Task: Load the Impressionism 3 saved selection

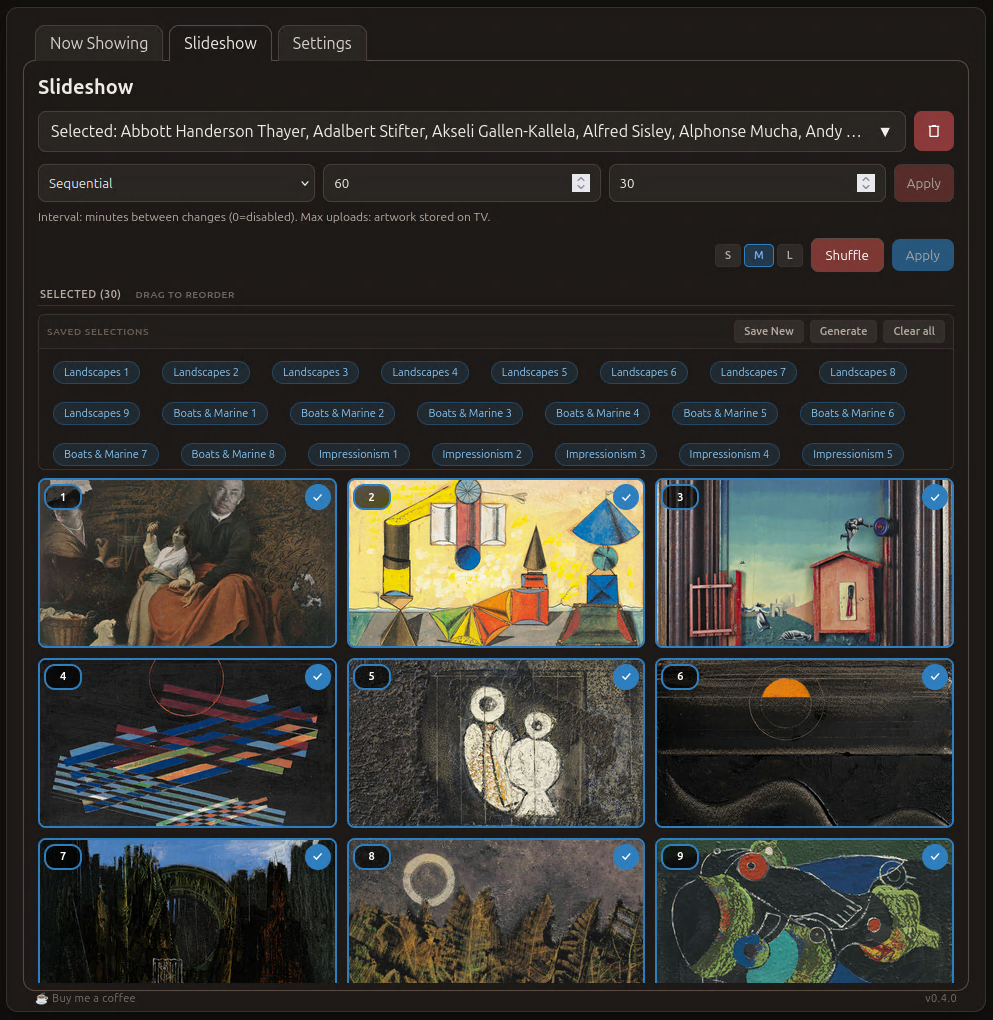Action: [605, 454]
